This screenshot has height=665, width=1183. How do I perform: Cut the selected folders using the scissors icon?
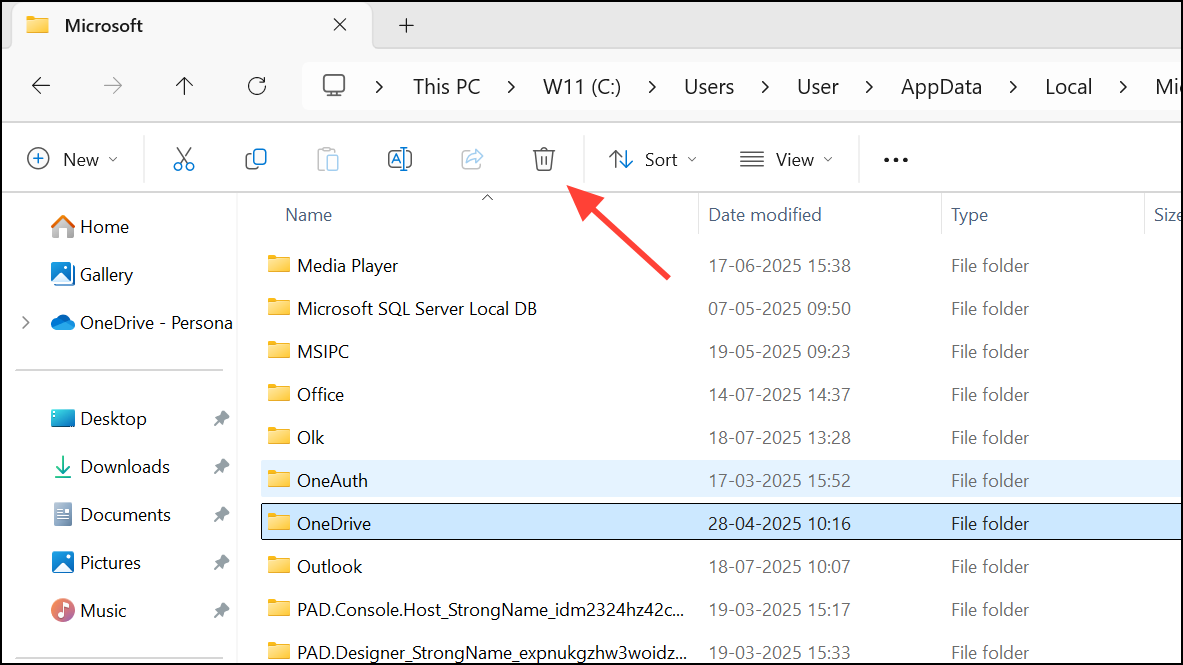click(184, 159)
